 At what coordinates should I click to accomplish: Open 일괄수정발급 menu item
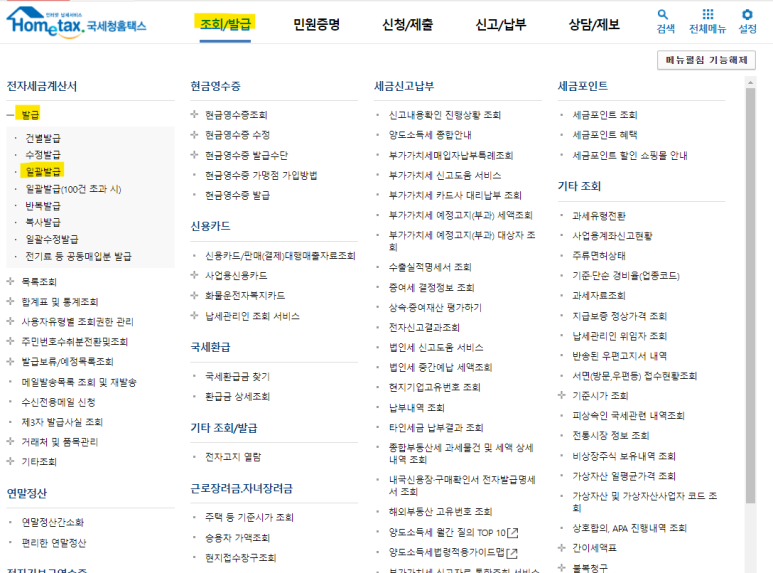coord(52,239)
